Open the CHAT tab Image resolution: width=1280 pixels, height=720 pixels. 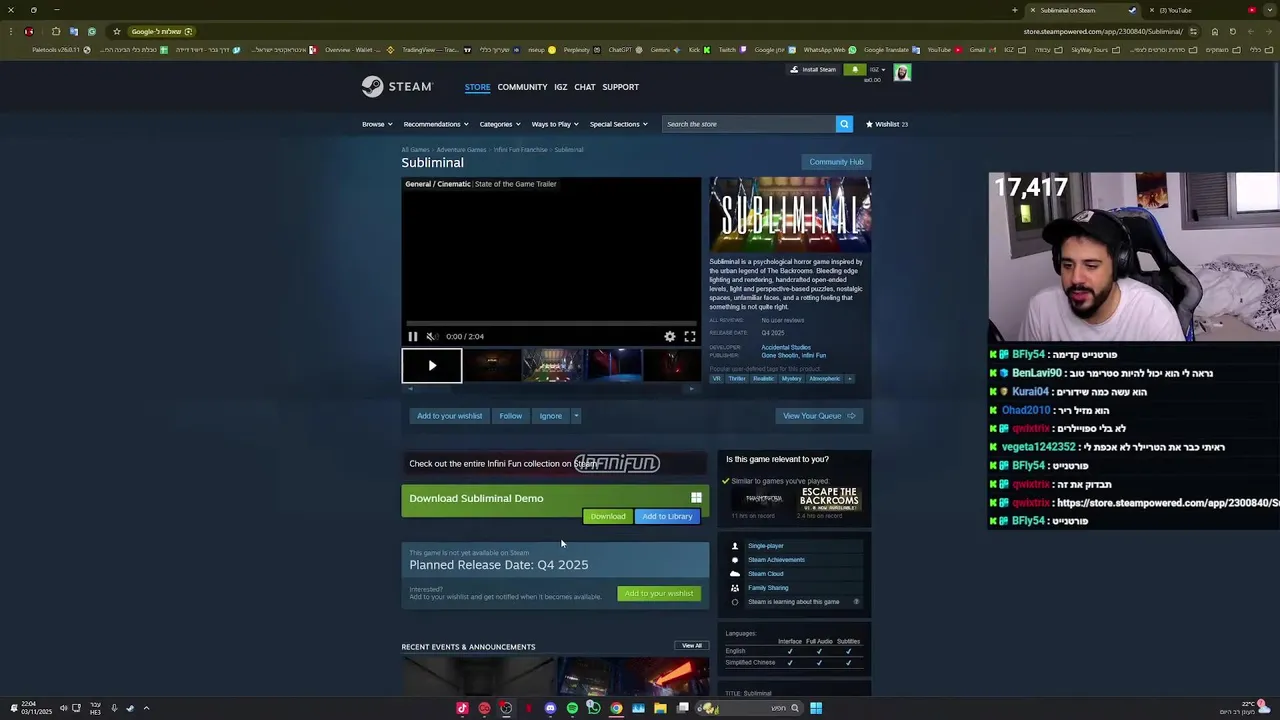585,87
